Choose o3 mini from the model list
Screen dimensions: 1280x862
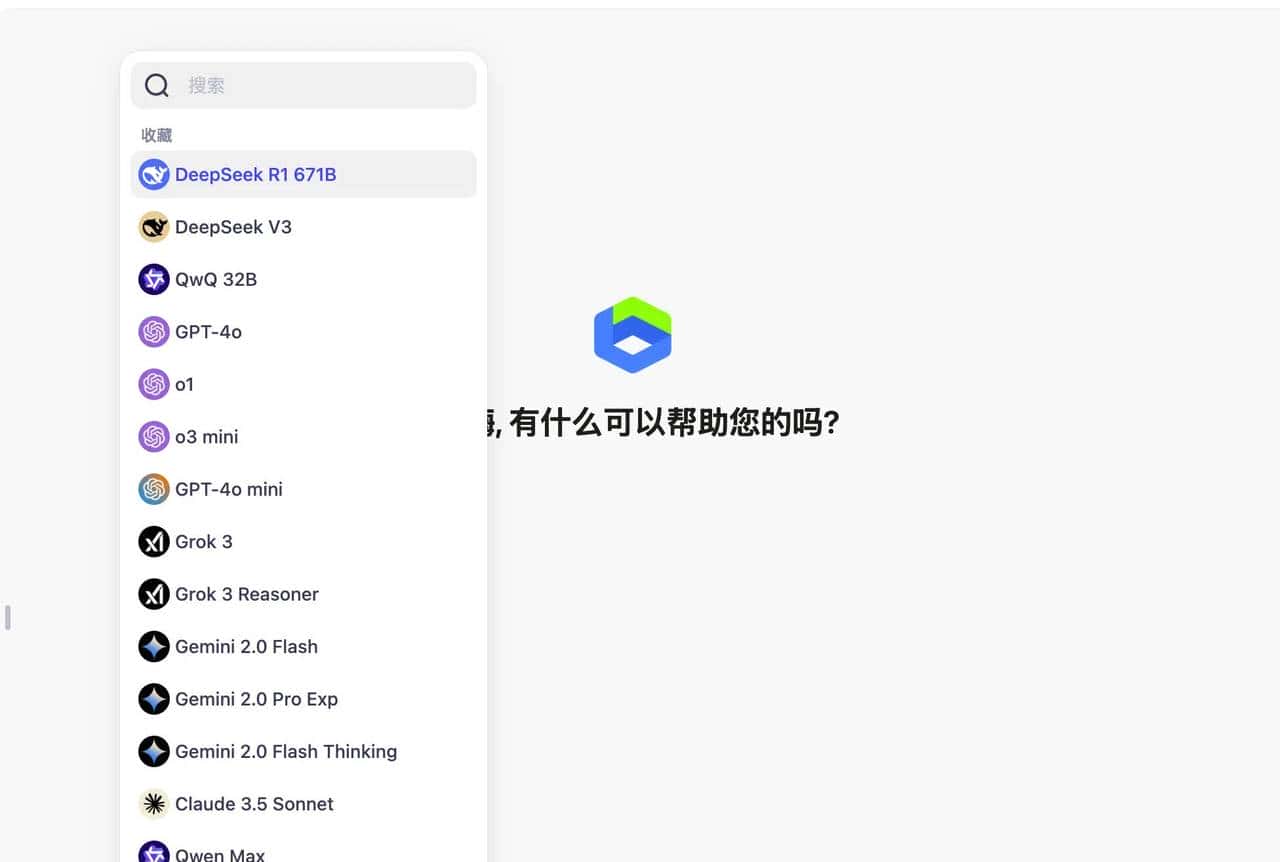206,437
